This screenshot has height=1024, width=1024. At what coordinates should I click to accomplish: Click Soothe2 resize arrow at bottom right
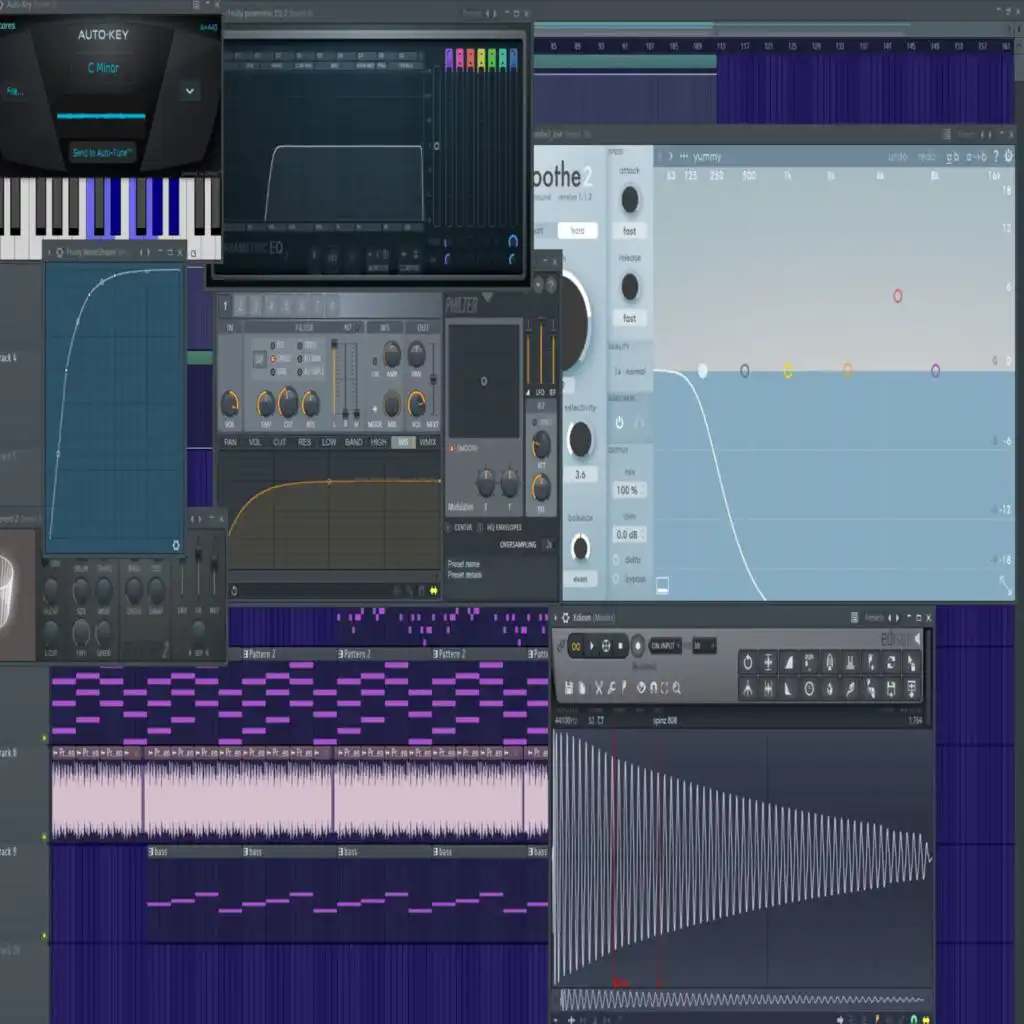[1005, 585]
